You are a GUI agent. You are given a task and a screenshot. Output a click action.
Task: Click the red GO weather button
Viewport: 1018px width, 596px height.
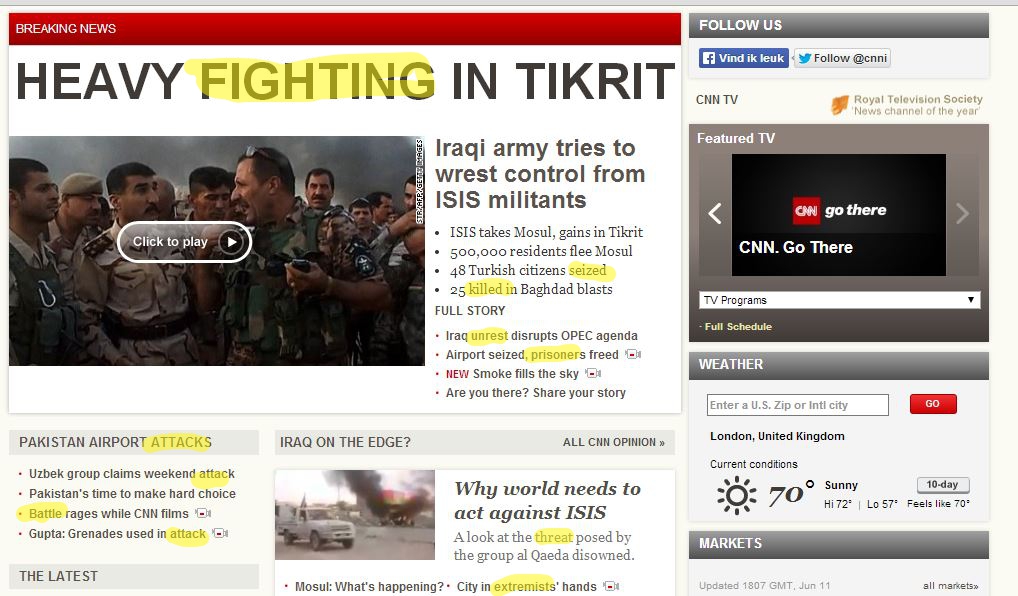pyautogui.click(x=933, y=404)
